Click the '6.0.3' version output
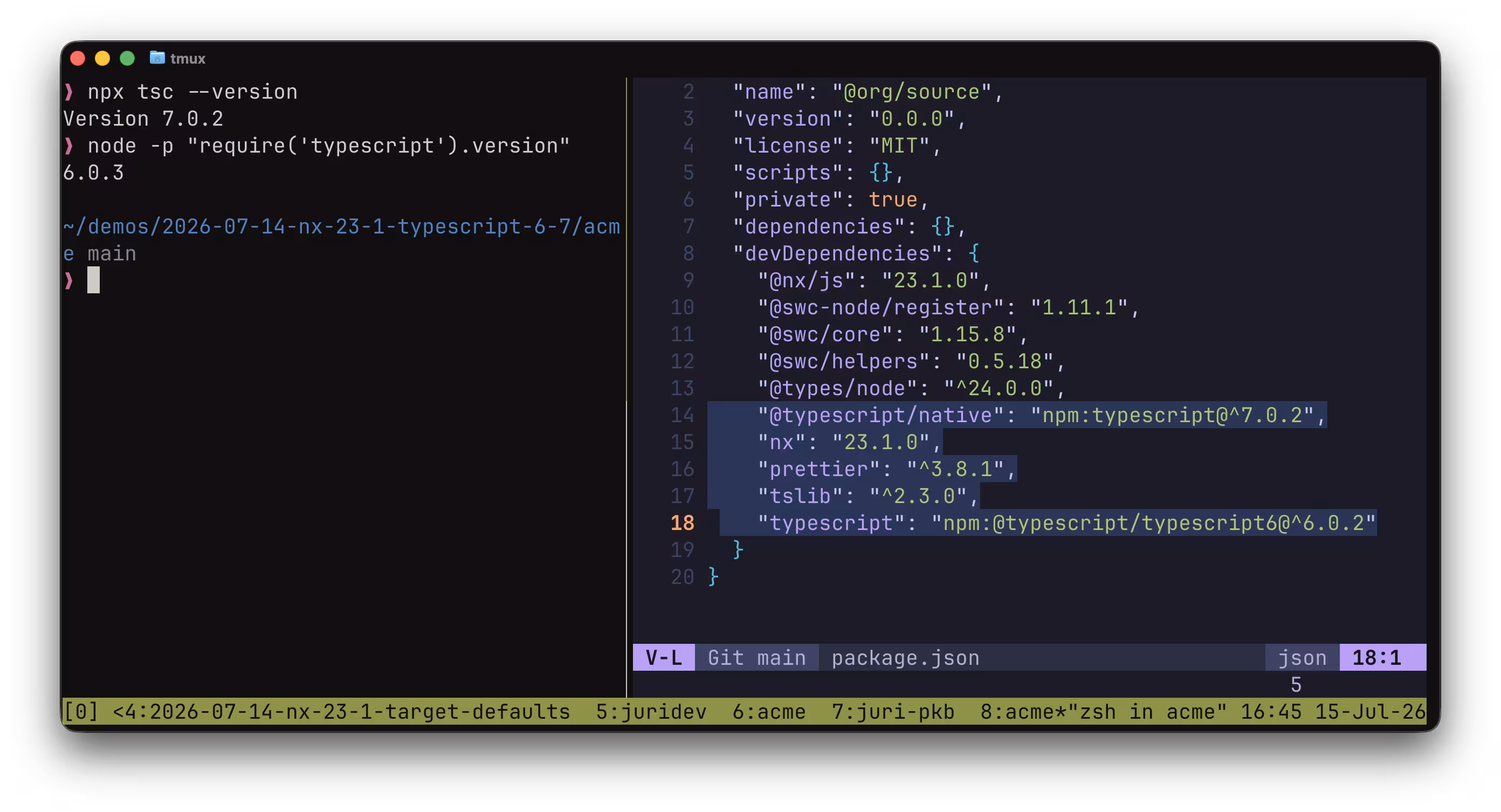 [x=93, y=173]
